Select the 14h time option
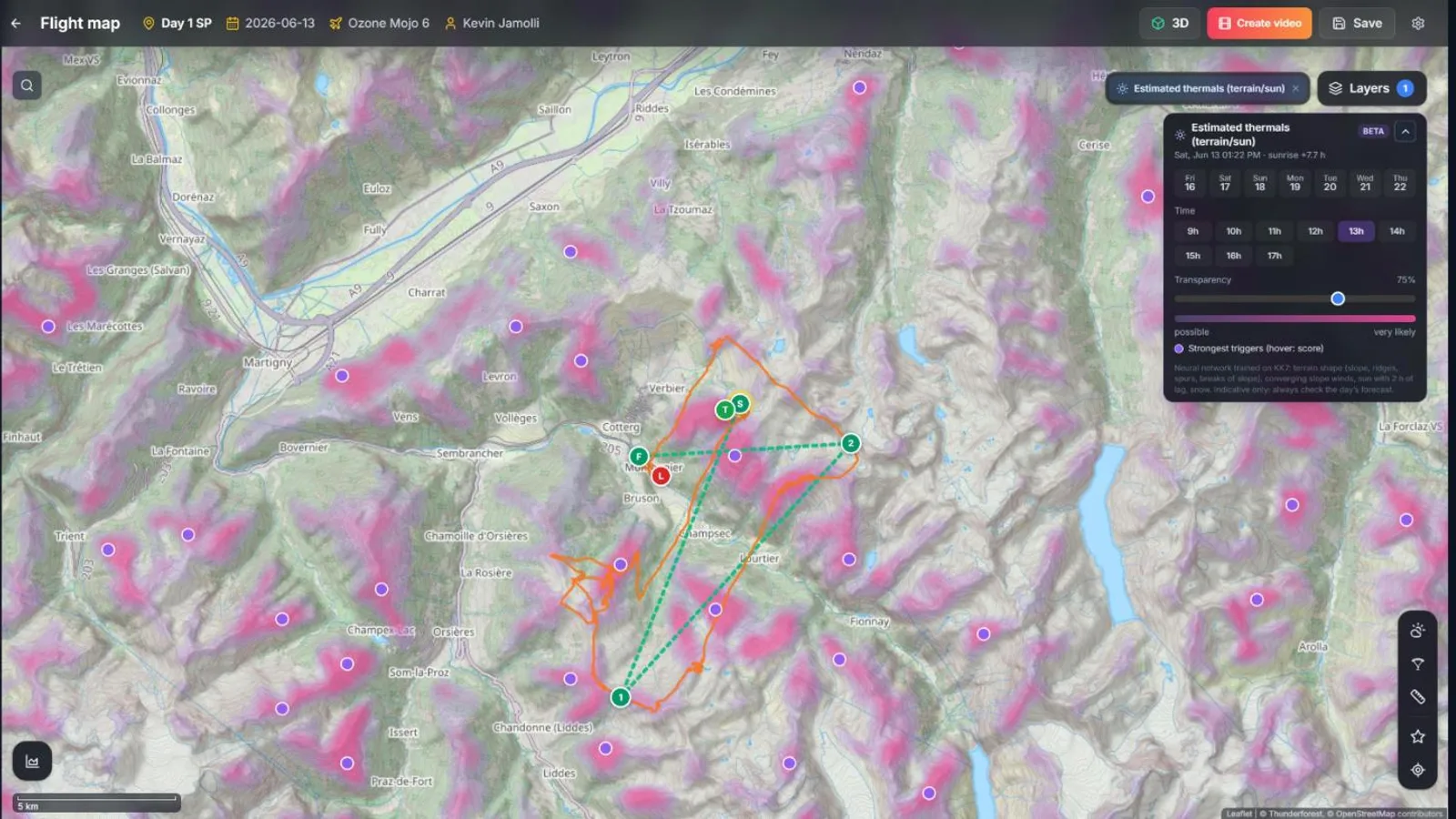 click(x=1397, y=231)
